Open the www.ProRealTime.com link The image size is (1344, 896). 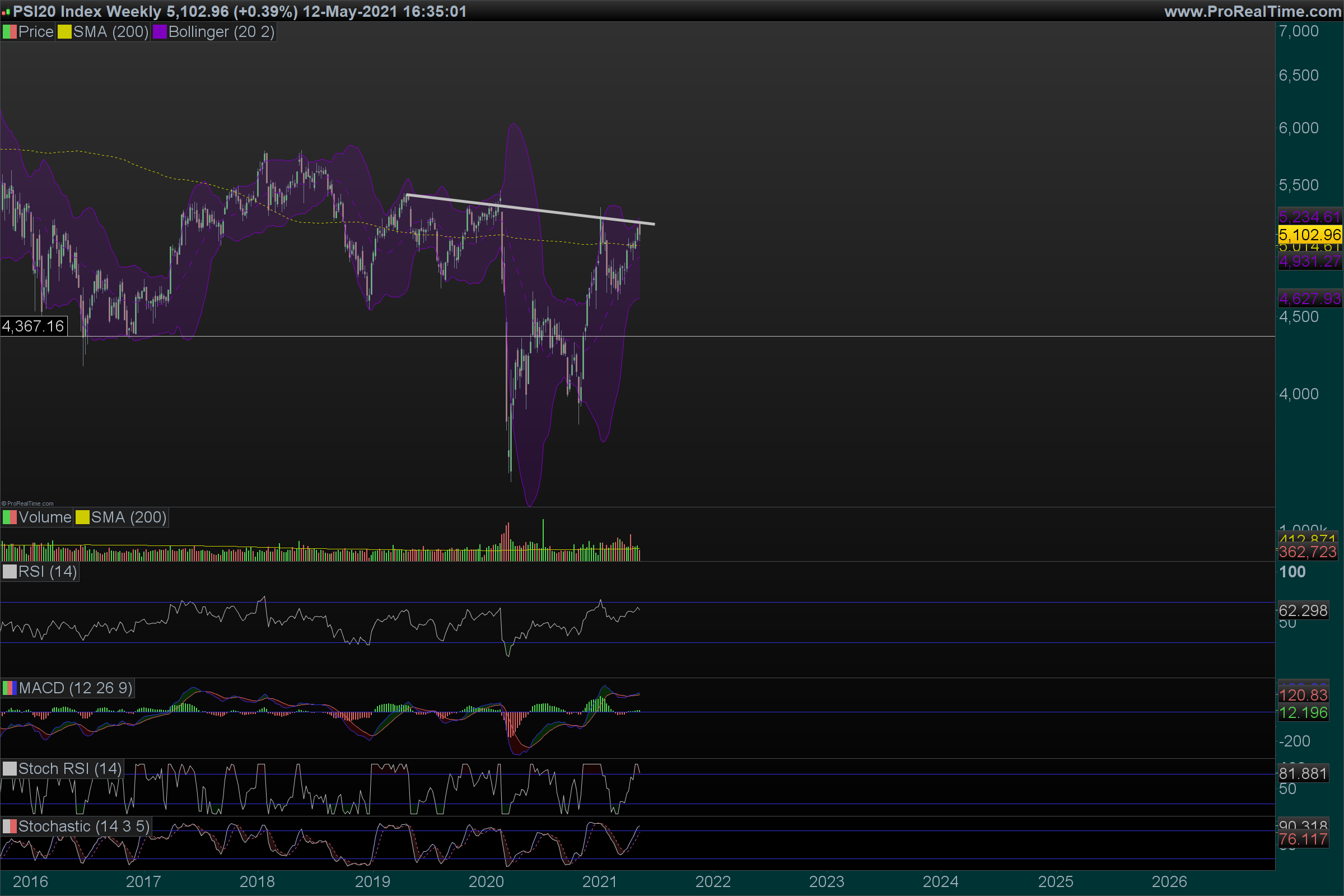(1252, 11)
